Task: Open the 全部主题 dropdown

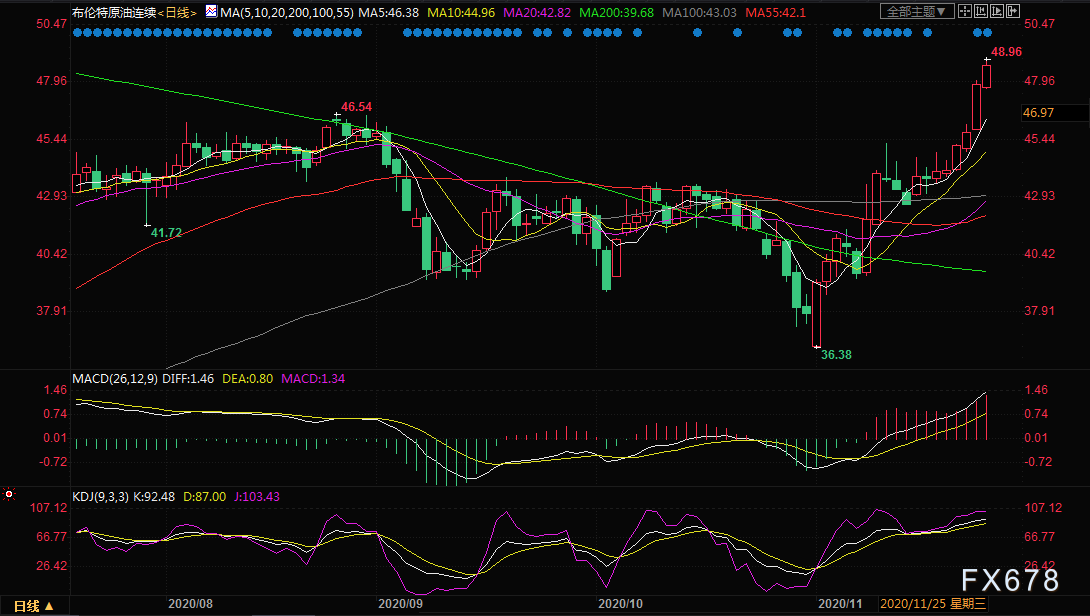Action: click(x=912, y=12)
